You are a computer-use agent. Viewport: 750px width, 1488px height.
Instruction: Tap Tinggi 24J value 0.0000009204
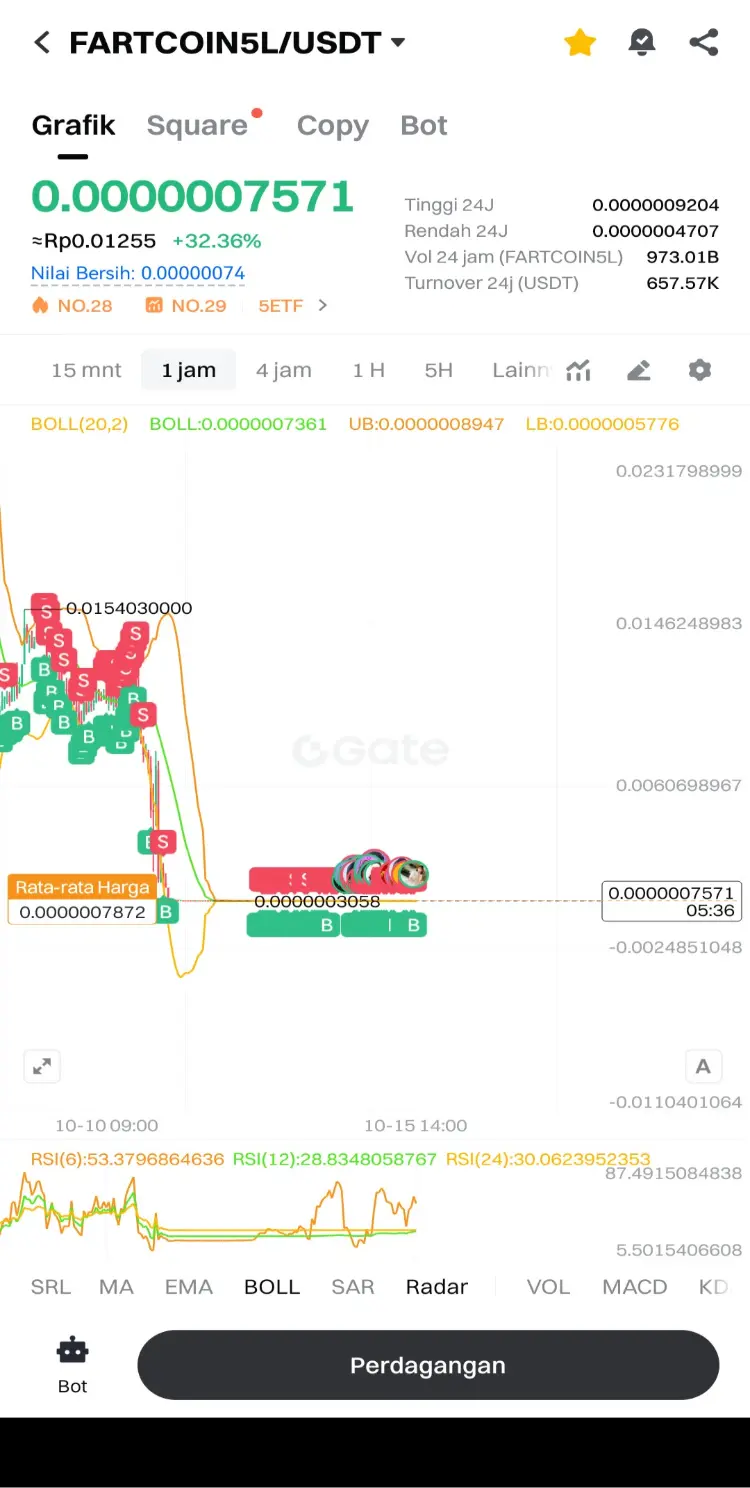tap(656, 205)
